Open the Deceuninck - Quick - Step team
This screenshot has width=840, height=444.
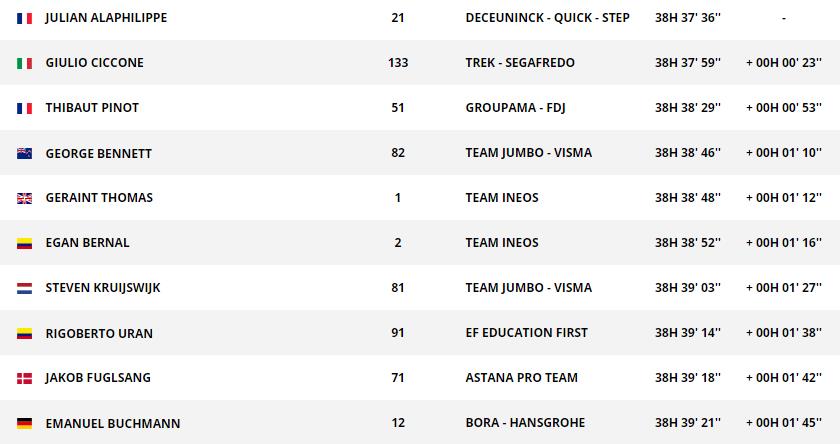(547, 18)
